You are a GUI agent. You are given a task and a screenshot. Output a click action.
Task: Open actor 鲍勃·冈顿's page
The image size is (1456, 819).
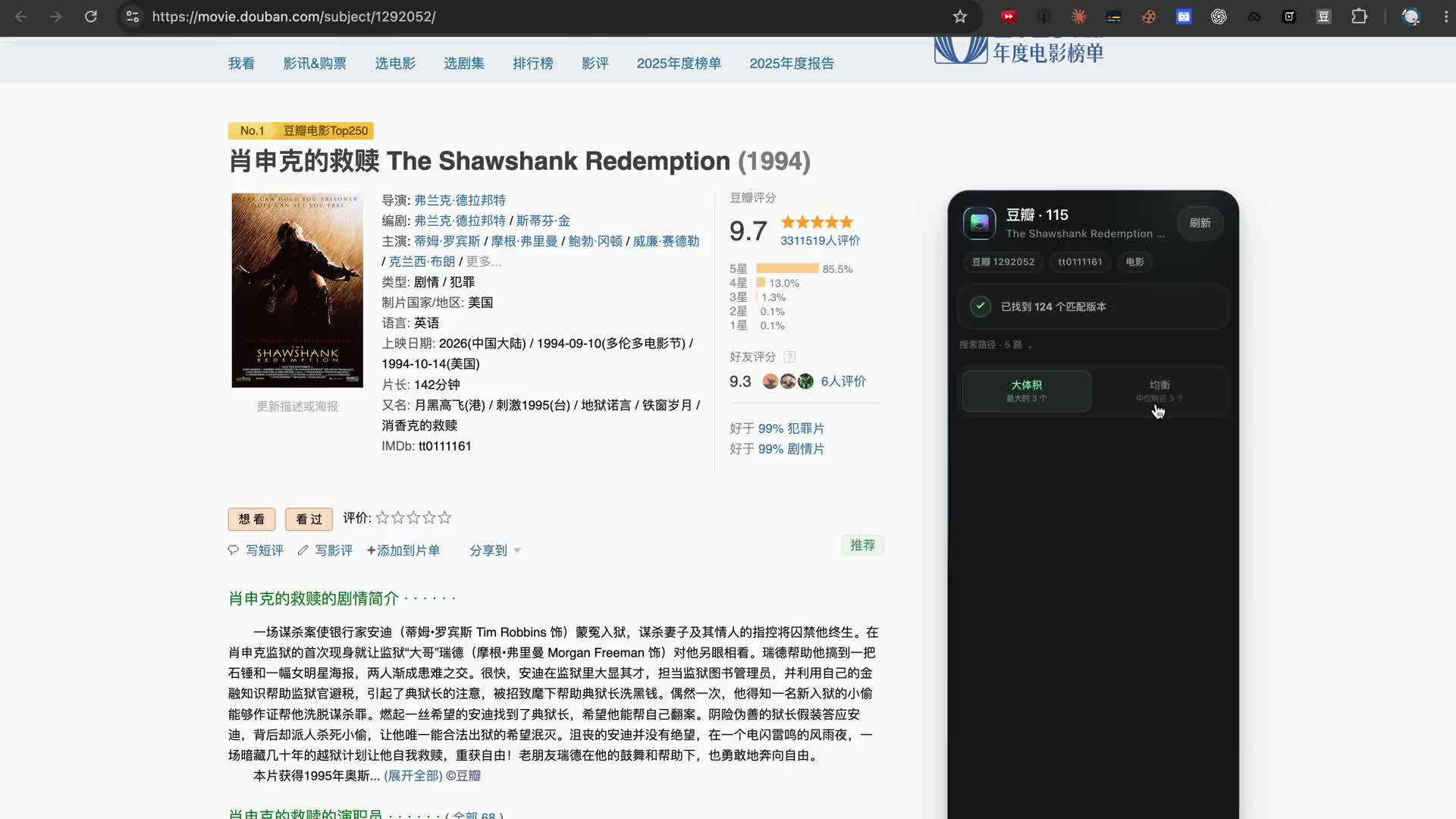point(595,241)
